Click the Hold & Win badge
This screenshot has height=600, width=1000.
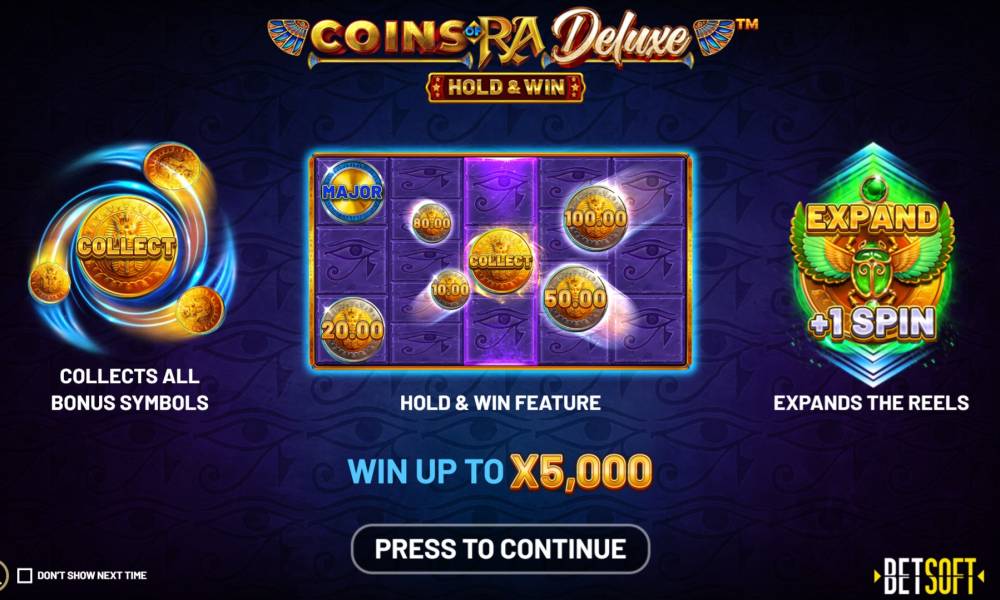[x=506, y=87]
